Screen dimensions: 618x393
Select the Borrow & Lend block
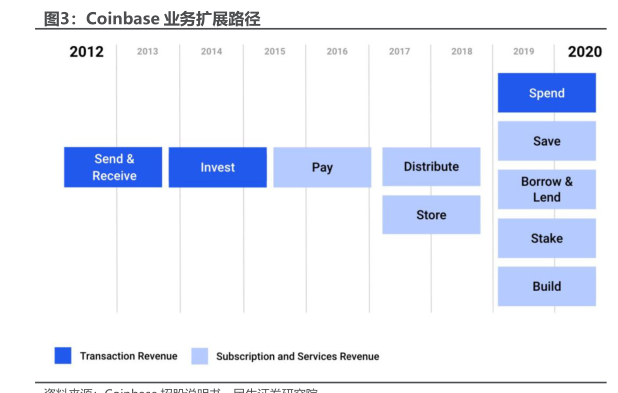click(x=547, y=190)
